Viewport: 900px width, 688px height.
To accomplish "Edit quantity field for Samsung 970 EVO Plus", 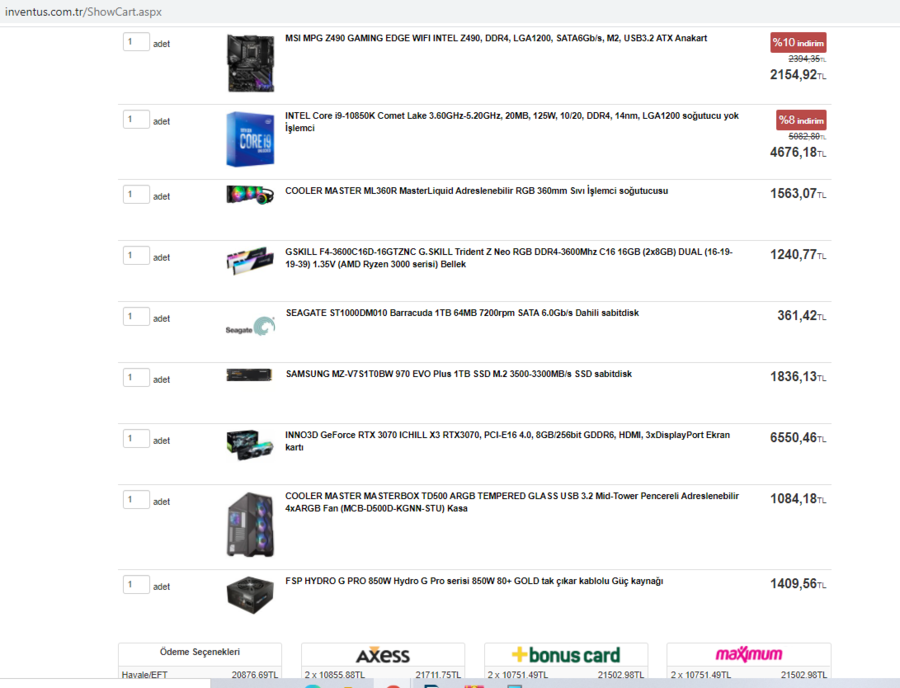I will (136, 378).
